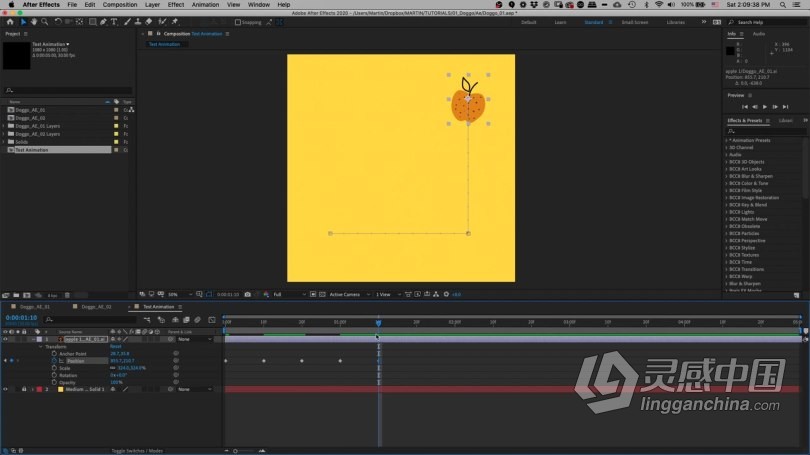Toggle the Anchor Point stopwatch
Viewport: 810px width, 455px height.
coord(54,354)
